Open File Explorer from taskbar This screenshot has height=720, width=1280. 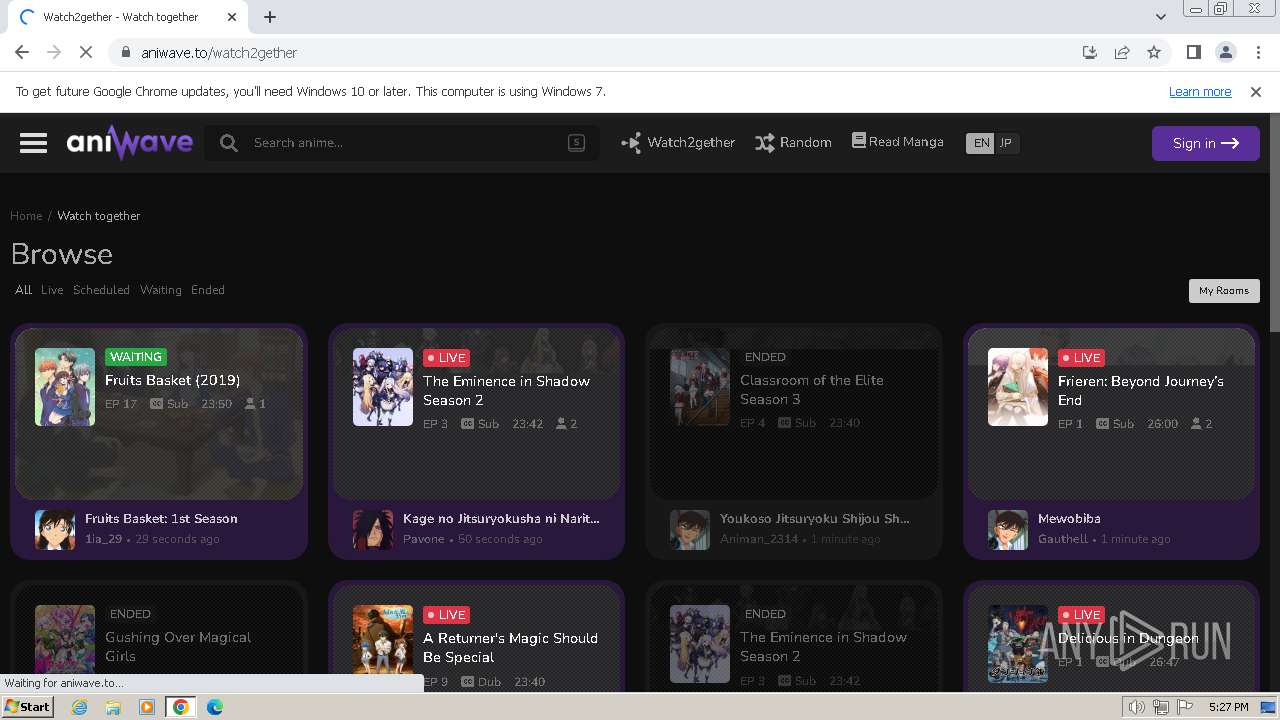click(x=113, y=707)
